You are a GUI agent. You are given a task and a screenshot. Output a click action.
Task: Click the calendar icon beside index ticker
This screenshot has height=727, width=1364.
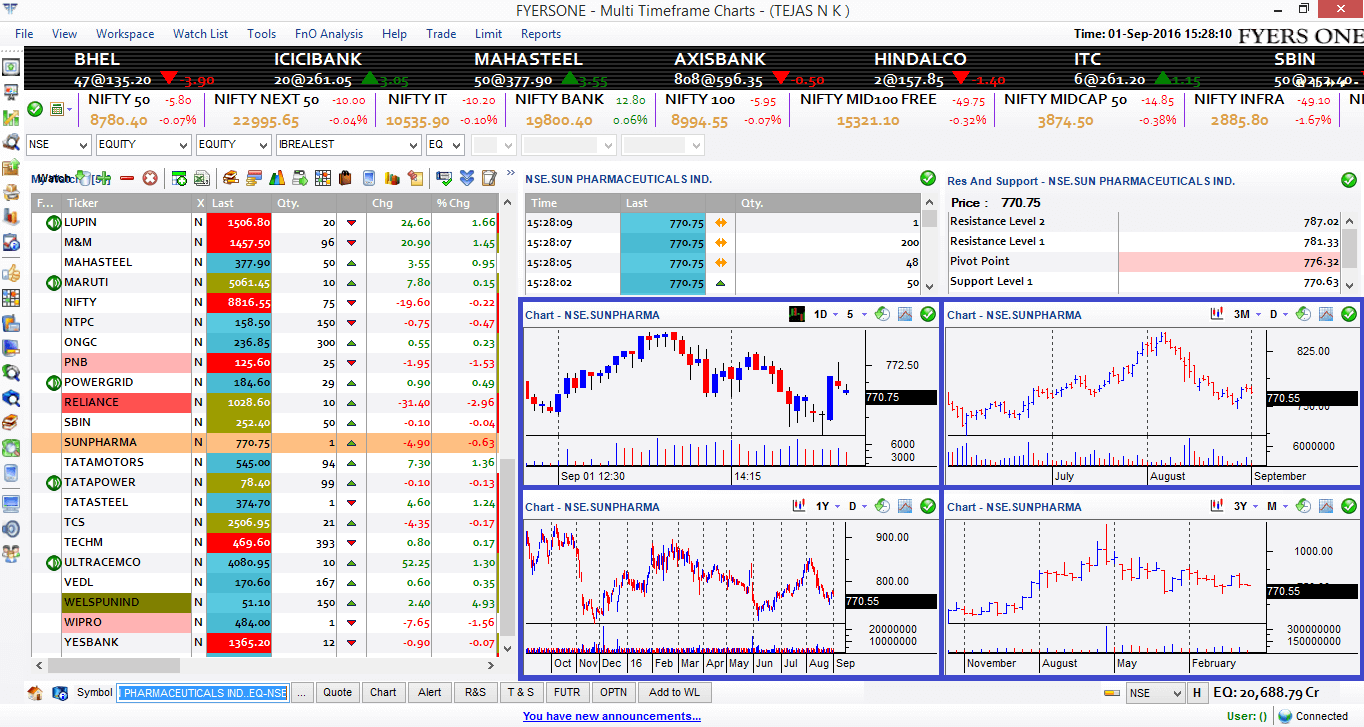tap(57, 109)
